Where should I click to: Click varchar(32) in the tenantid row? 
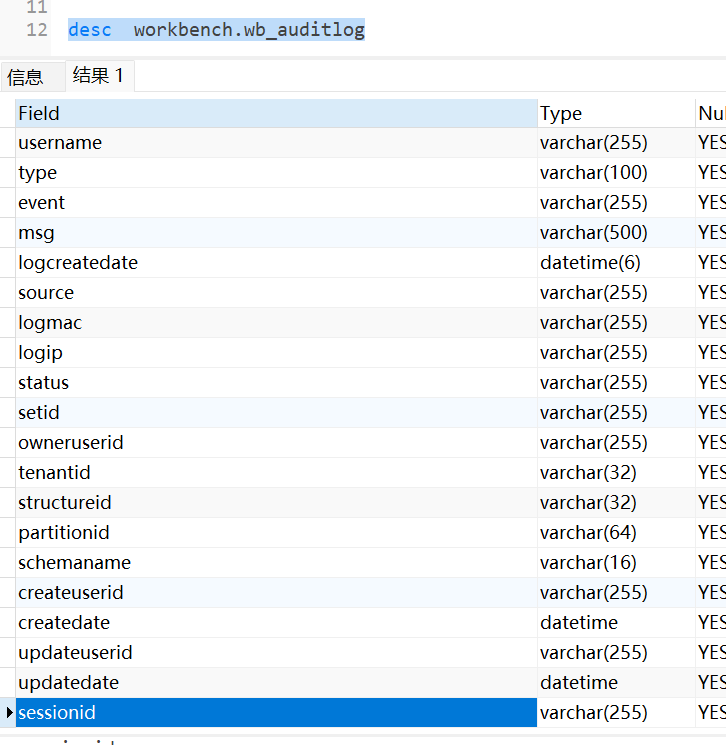pyautogui.click(x=588, y=473)
